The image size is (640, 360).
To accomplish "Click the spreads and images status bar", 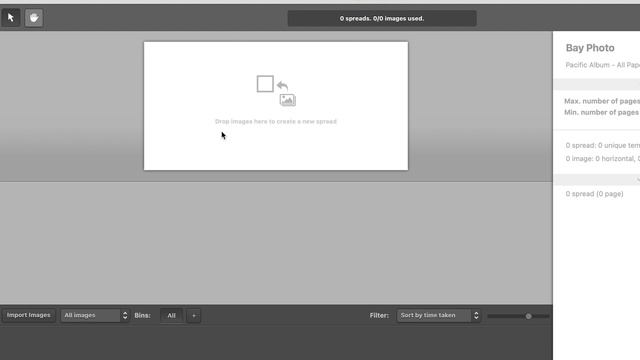I will [x=382, y=18].
